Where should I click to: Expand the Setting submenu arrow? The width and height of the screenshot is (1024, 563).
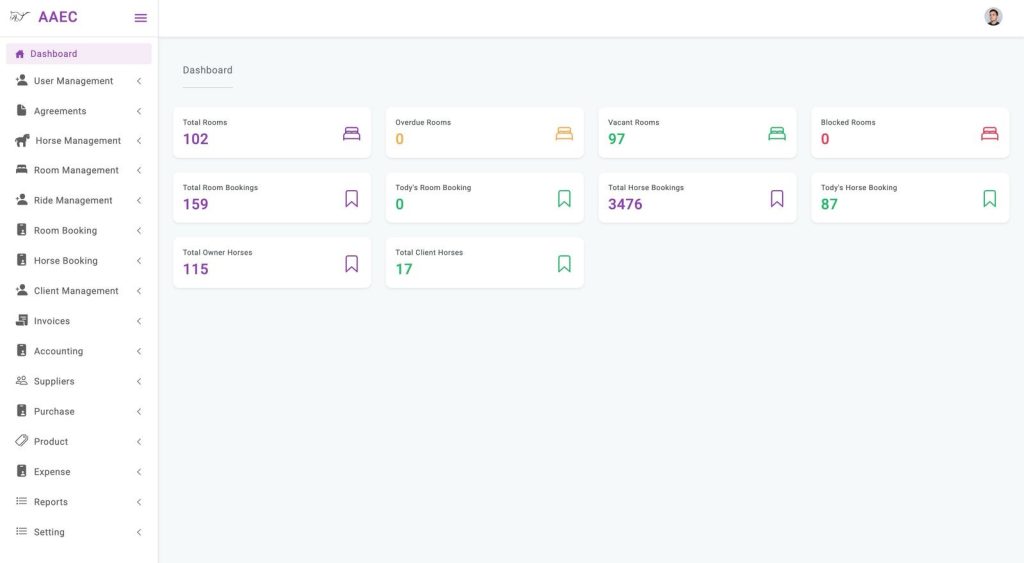coord(139,532)
